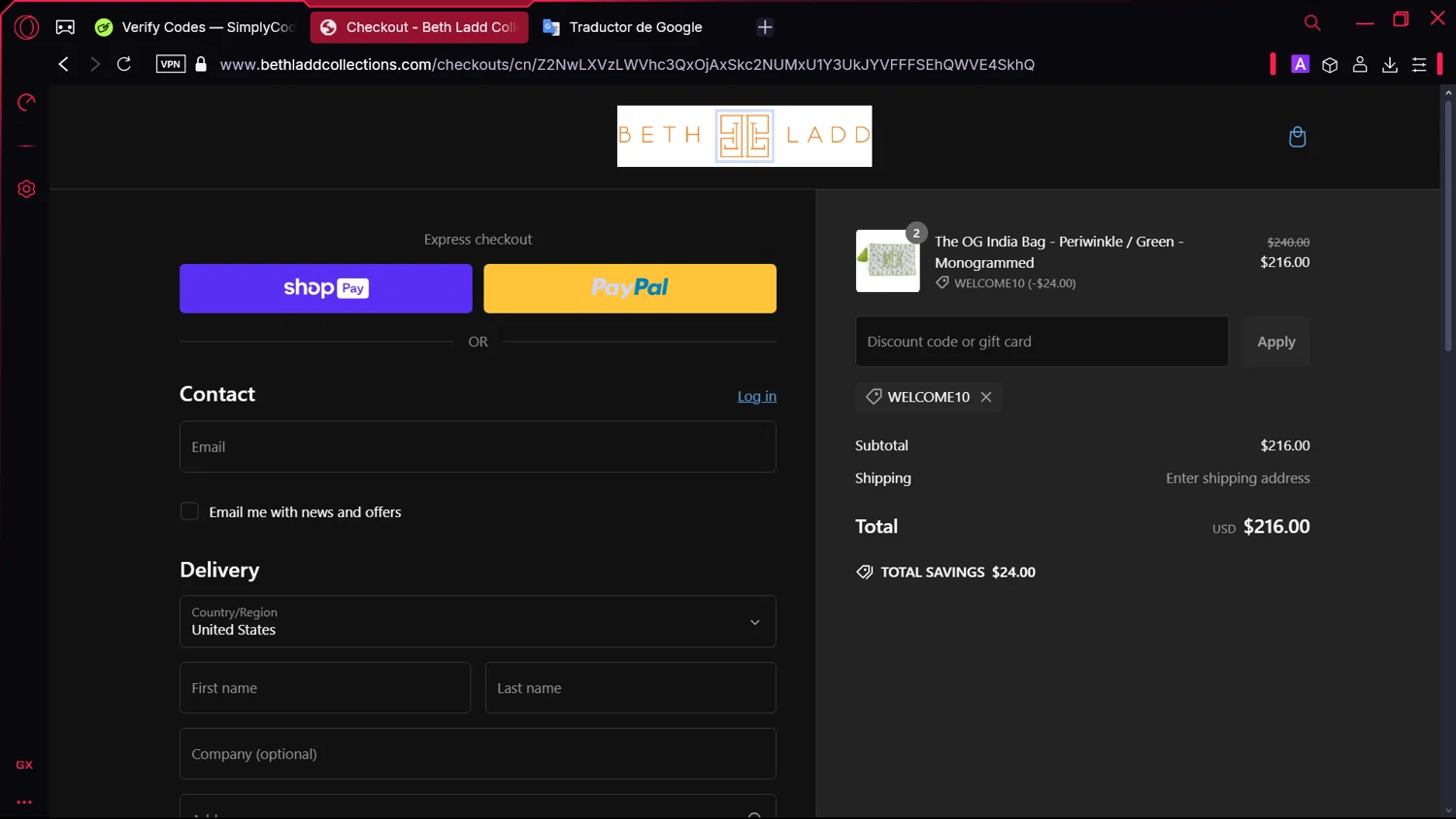Open the browser profile icon
The height and width of the screenshot is (819, 1456).
[x=1360, y=64]
